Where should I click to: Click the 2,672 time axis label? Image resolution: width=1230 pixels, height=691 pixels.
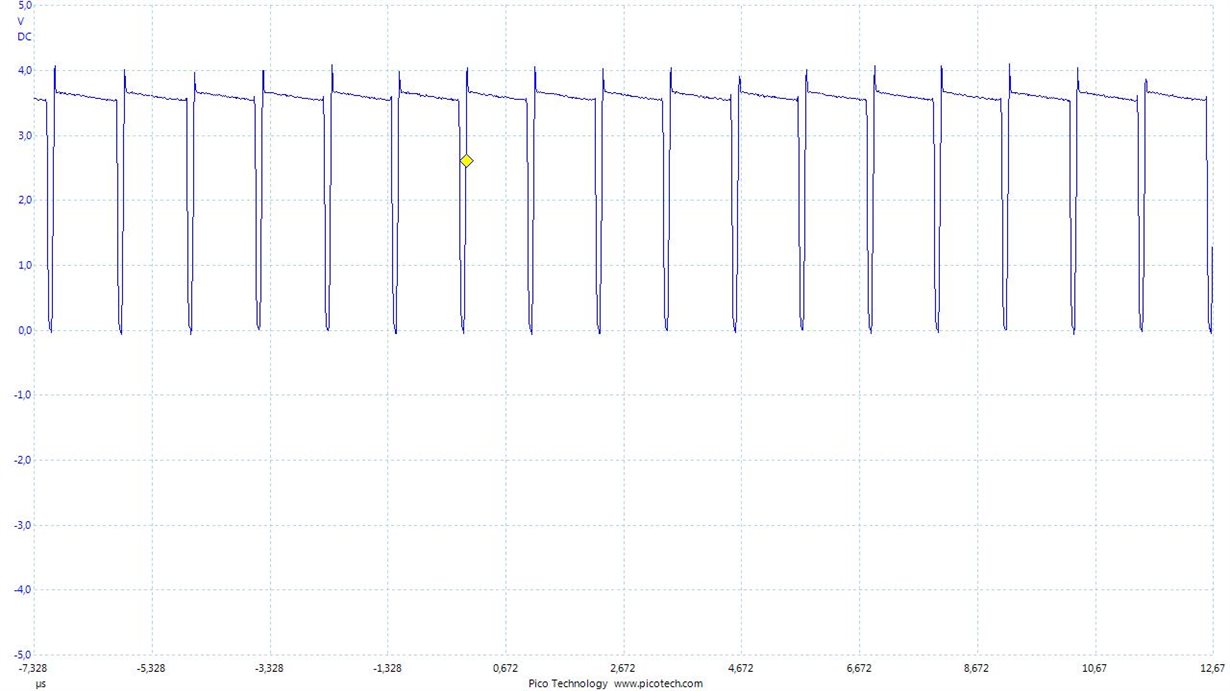pos(624,668)
